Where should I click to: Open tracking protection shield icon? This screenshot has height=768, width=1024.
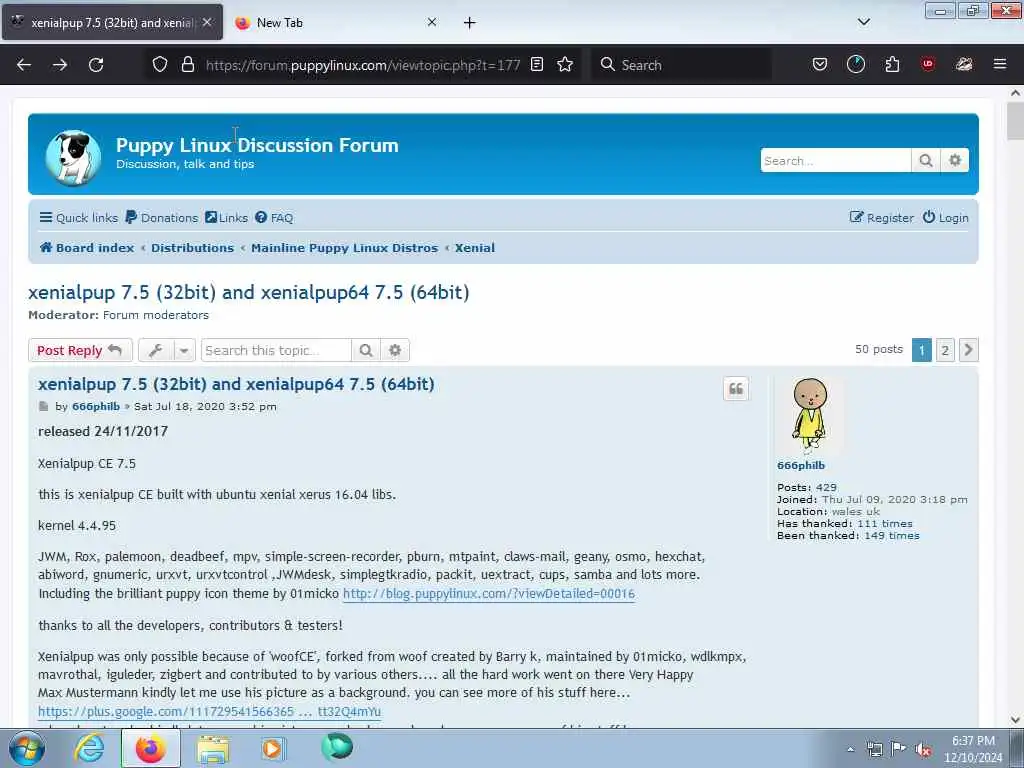(x=160, y=64)
